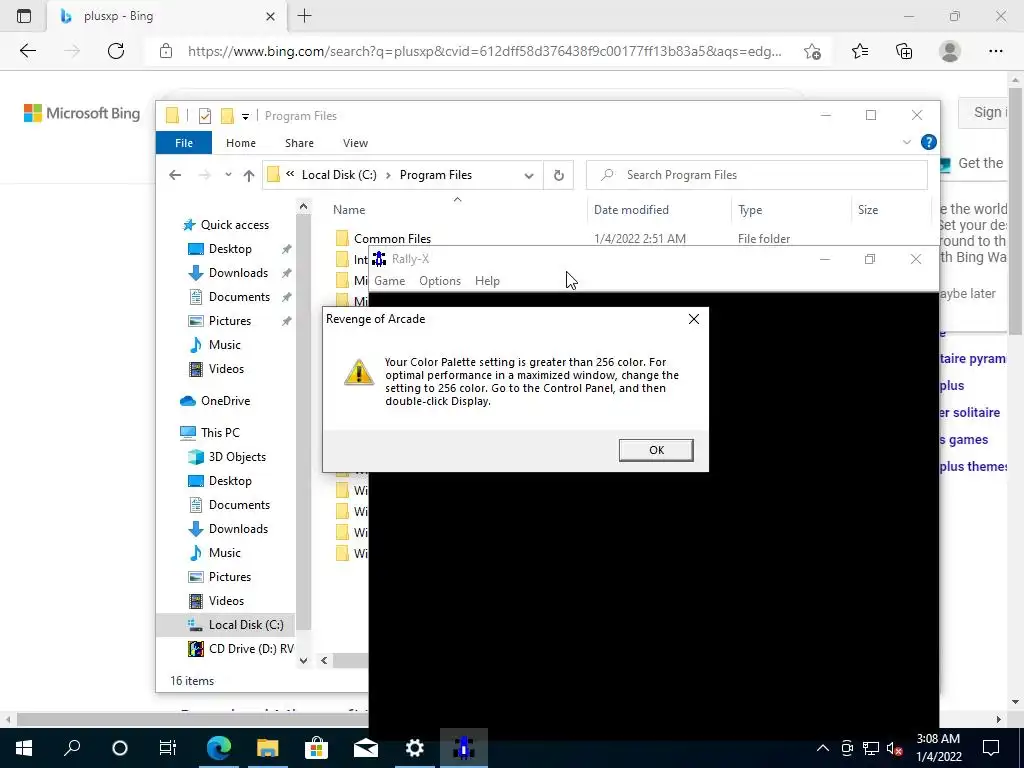Switch to Microsoft Edge on taskbar
This screenshot has height=768, width=1024.
tap(219, 748)
